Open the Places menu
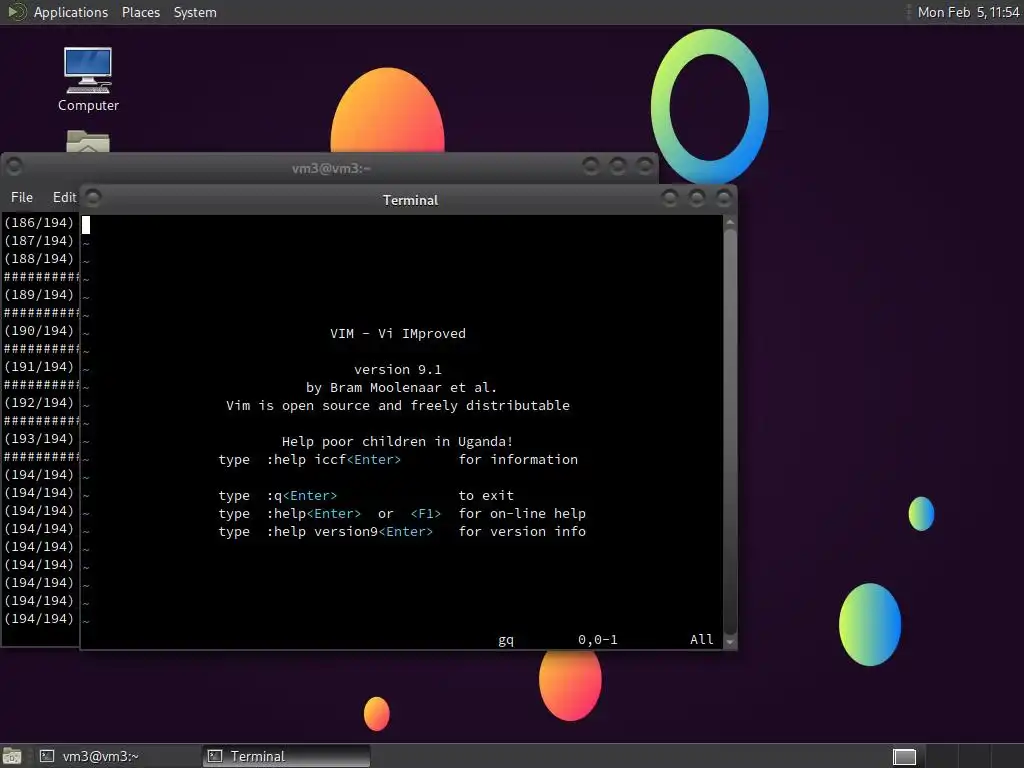 coord(140,12)
